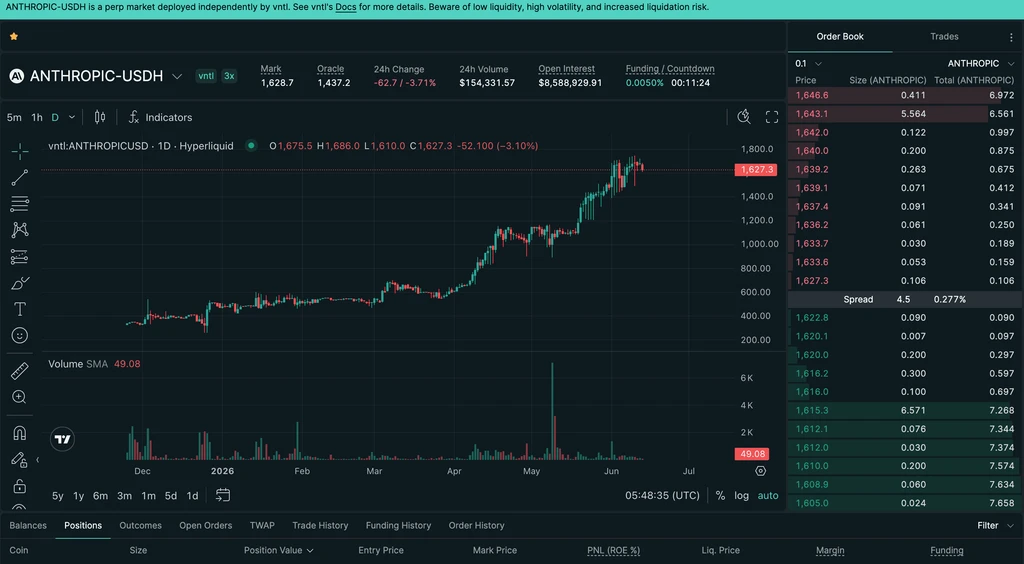
Task: Click the vntl deployer badge
Action: coord(206,76)
